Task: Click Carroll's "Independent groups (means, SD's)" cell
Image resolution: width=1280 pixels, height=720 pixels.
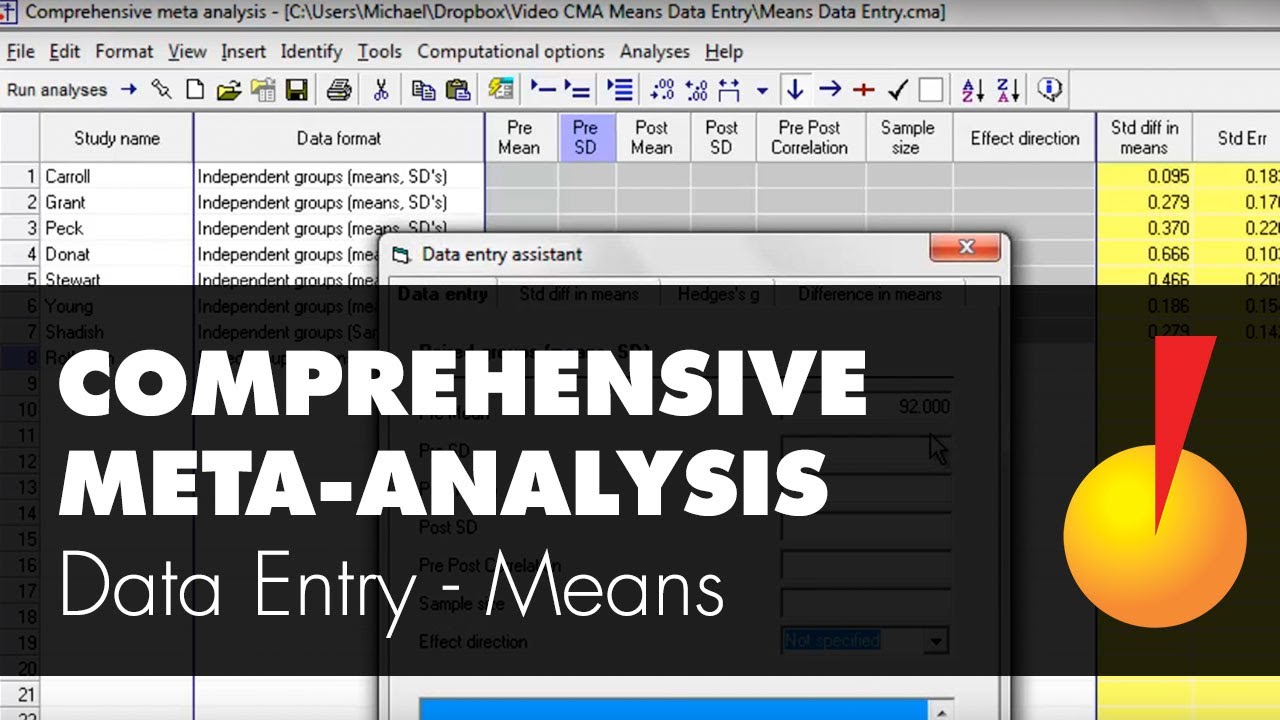Action: pyautogui.click(x=339, y=177)
